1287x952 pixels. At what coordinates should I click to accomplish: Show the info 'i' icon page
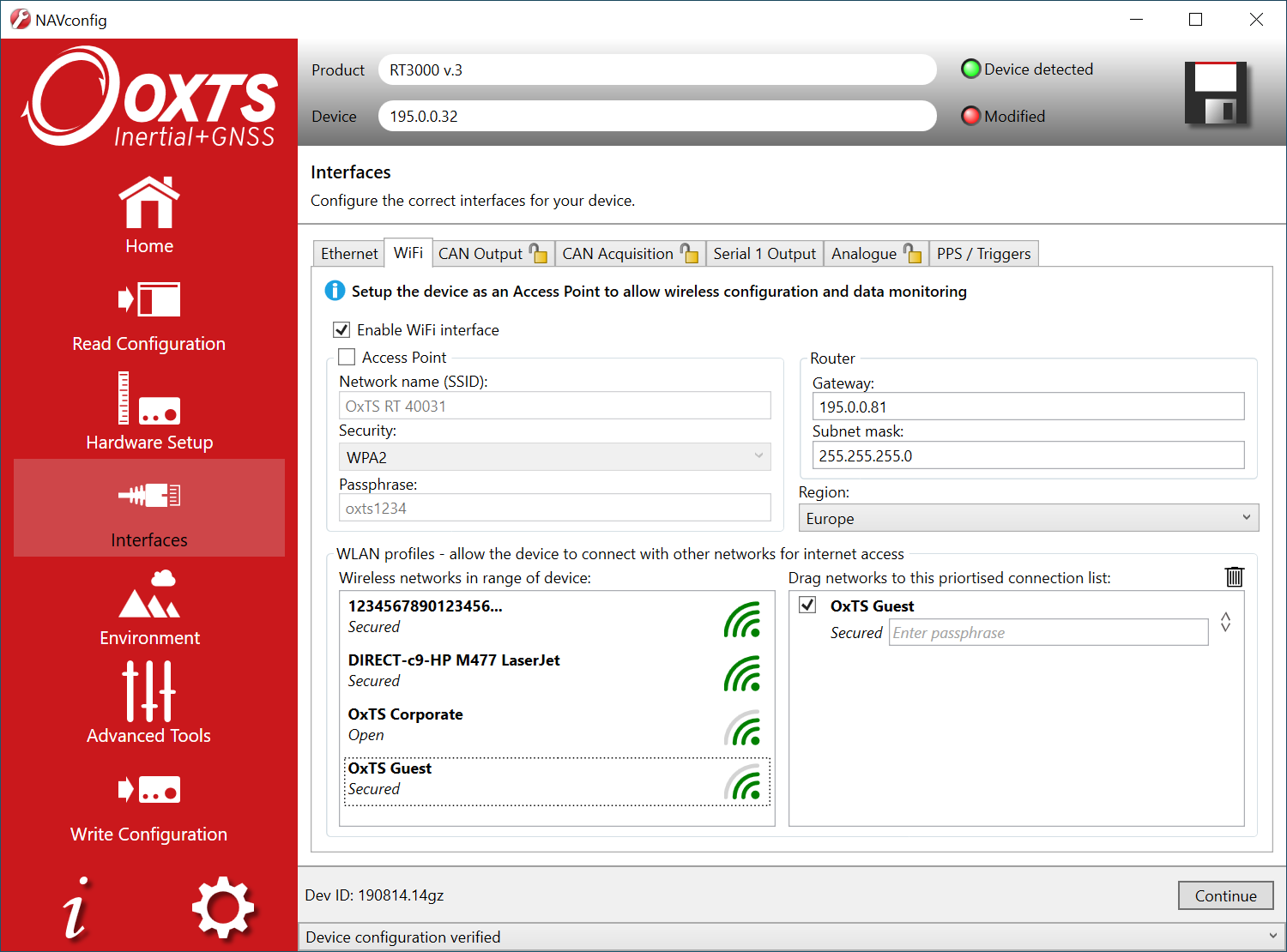coord(76,907)
